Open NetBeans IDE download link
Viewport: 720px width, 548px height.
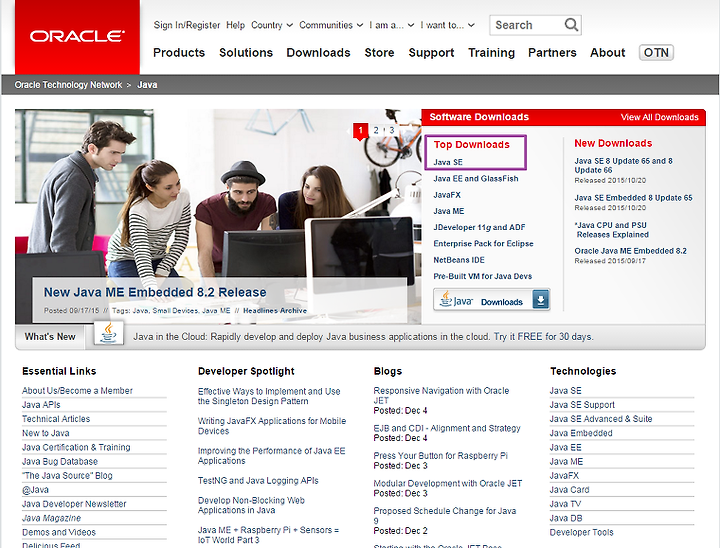coord(459,260)
